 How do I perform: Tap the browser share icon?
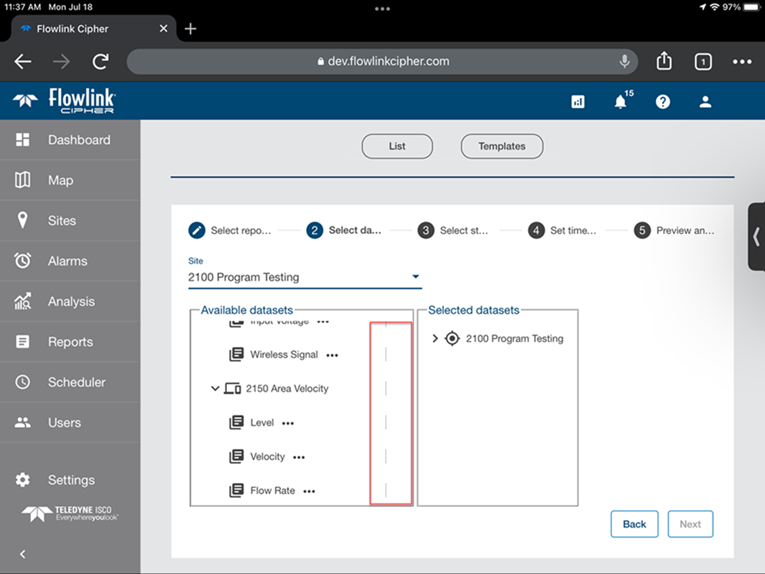(664, 61)
